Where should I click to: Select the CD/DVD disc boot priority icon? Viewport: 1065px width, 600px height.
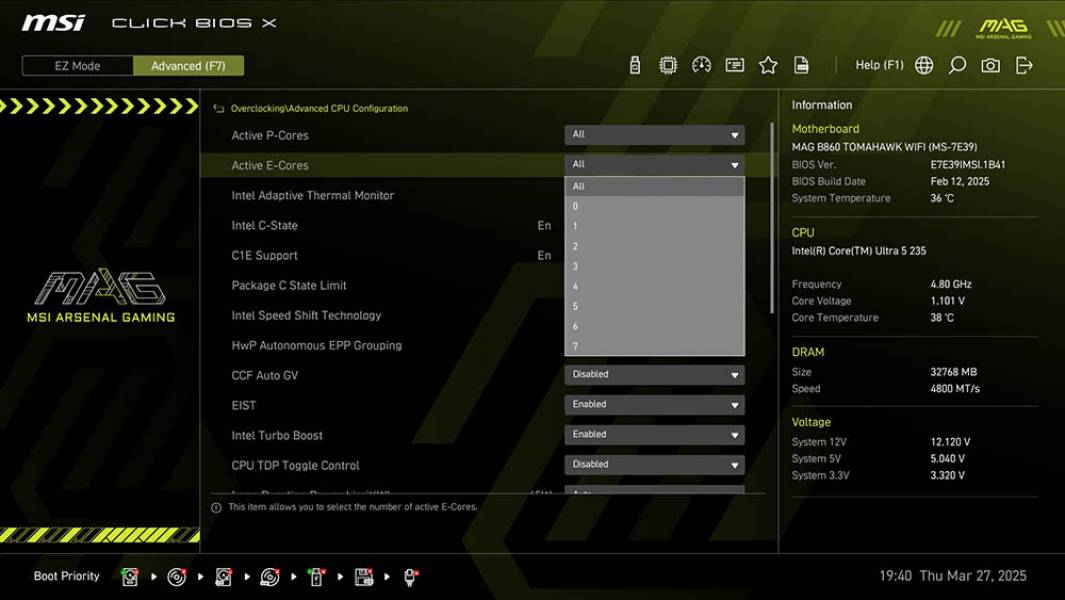tap(177, 577)
